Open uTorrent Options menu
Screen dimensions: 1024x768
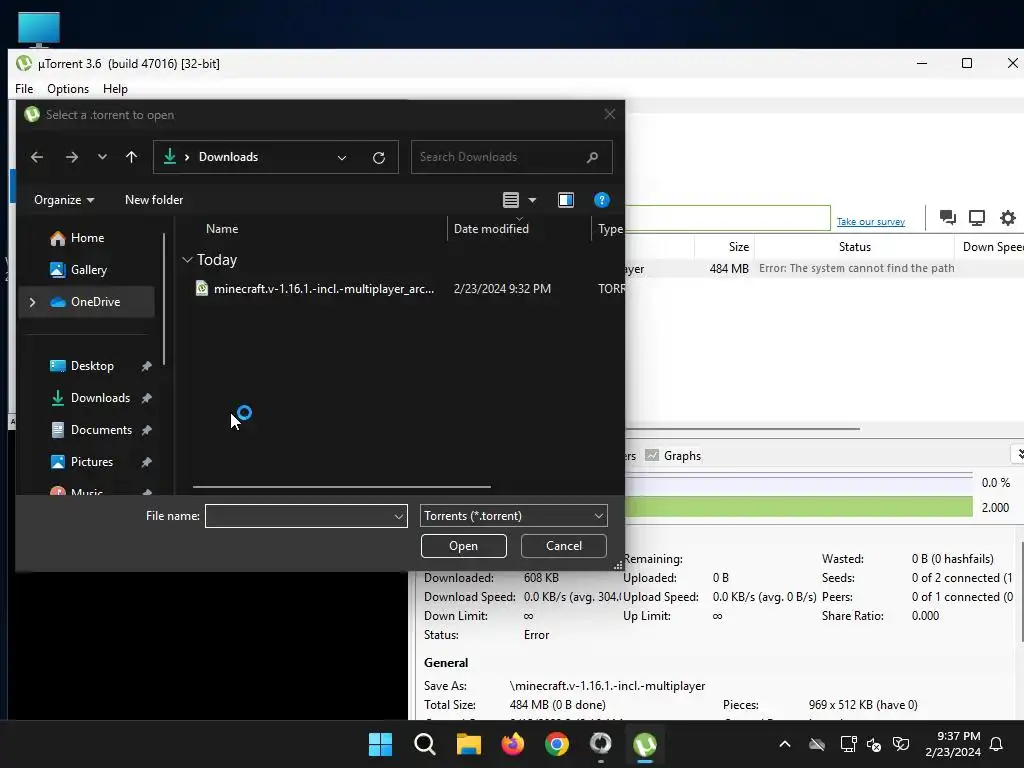pos(68,89)
